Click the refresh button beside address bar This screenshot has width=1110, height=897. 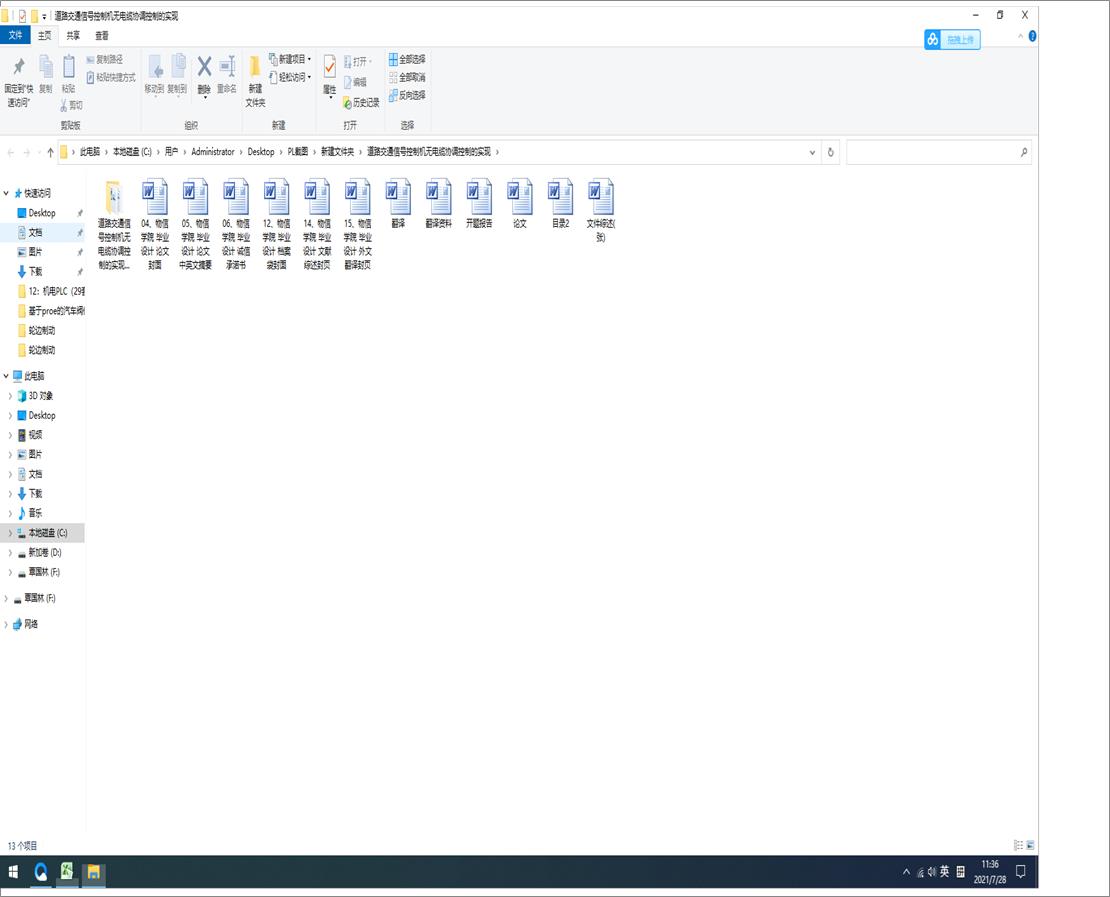(831, 152)
